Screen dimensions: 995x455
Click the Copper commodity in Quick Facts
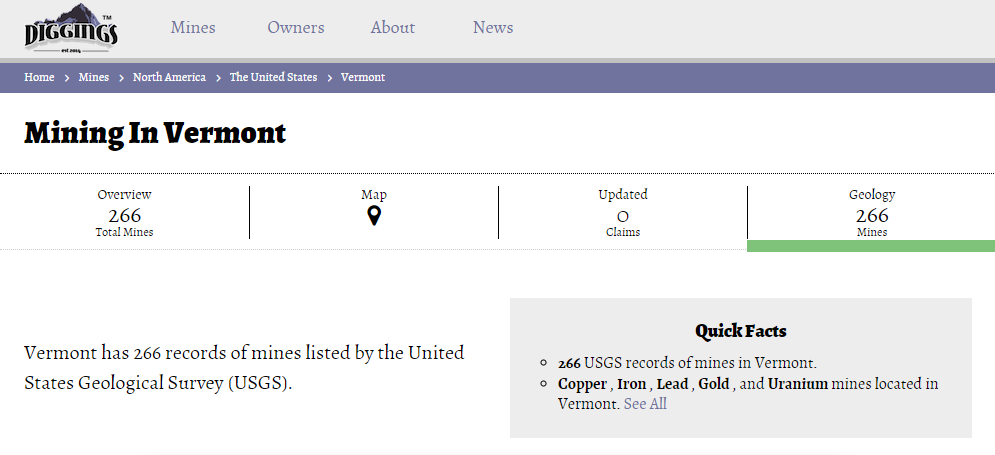click(x=582, y=384)
